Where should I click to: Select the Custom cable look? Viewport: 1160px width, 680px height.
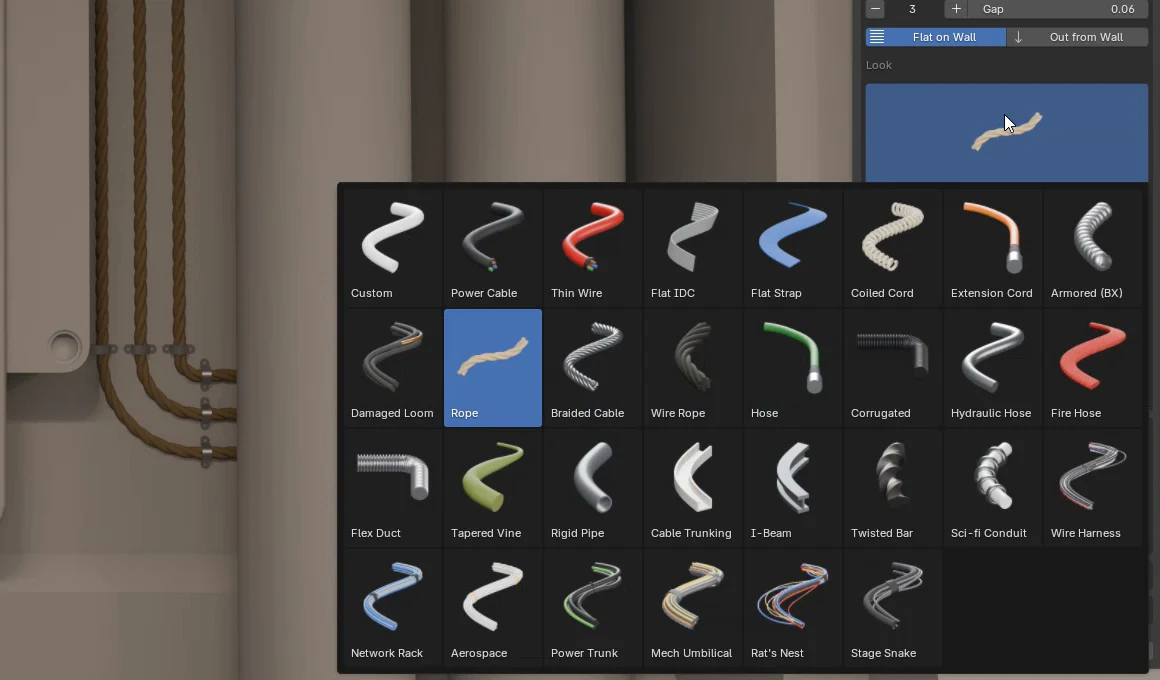point(393,248)
